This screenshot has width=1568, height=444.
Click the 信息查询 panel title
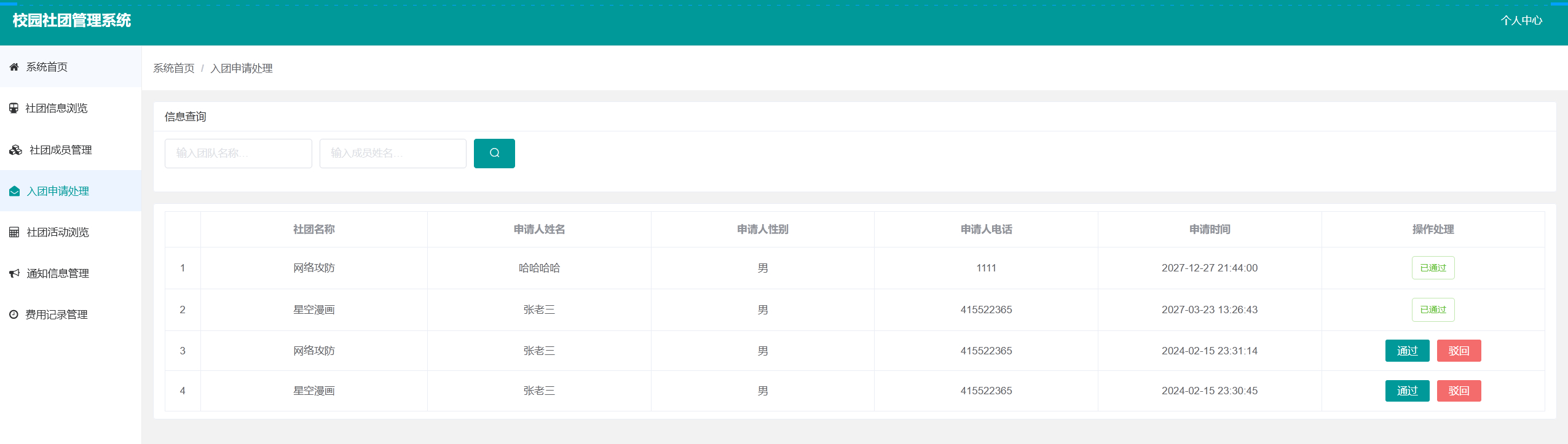[x=186, y=117]
